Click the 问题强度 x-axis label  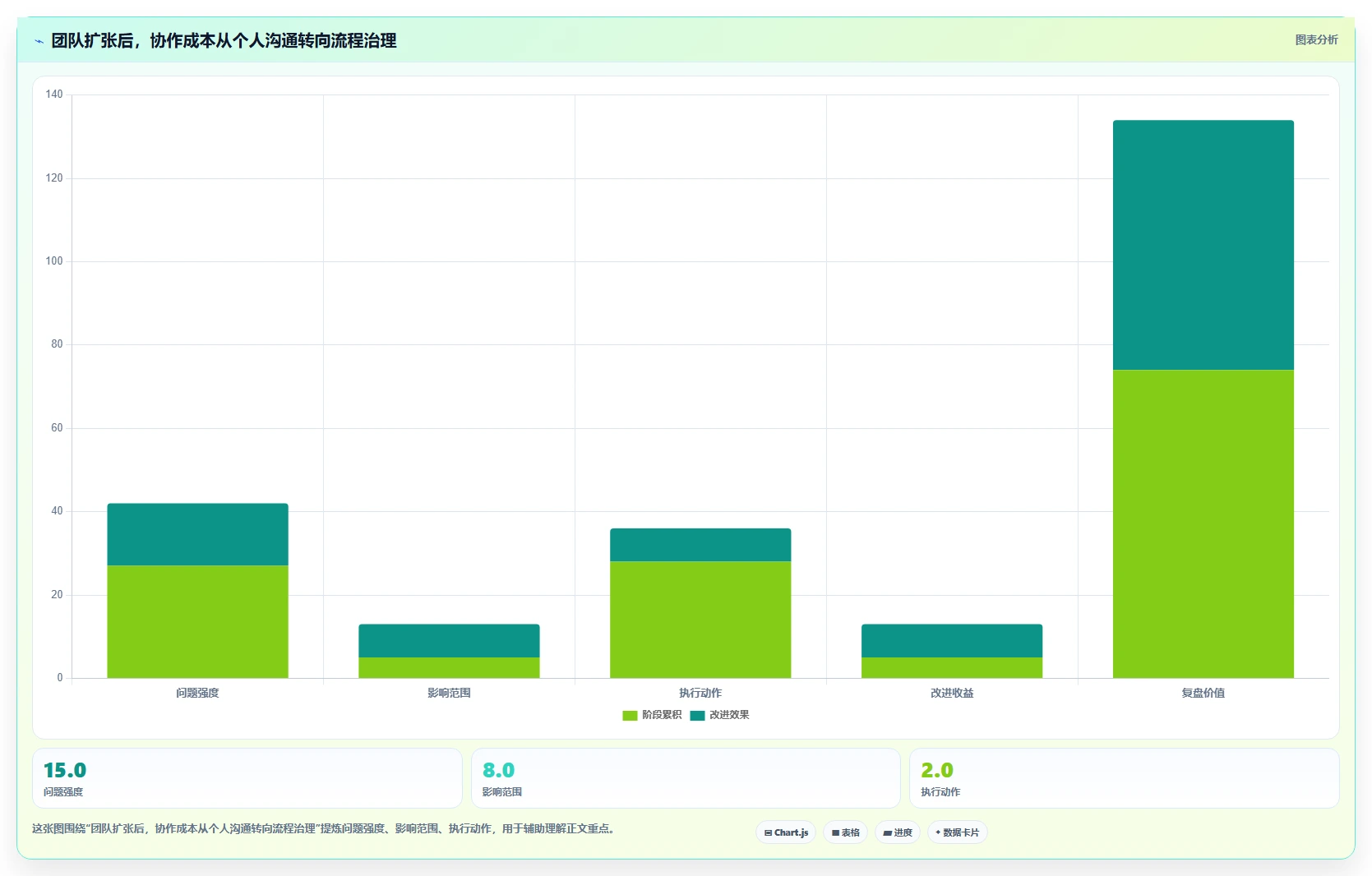click(x=197, y=693)
